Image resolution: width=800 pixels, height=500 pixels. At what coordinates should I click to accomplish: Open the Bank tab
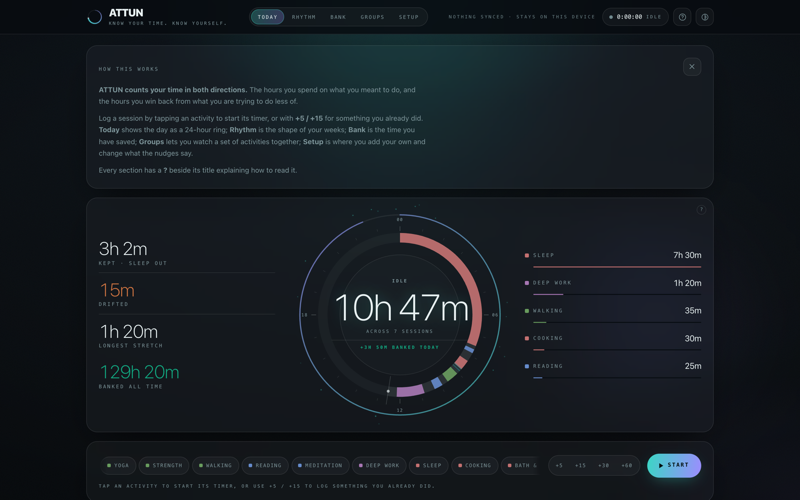(338, 17)
